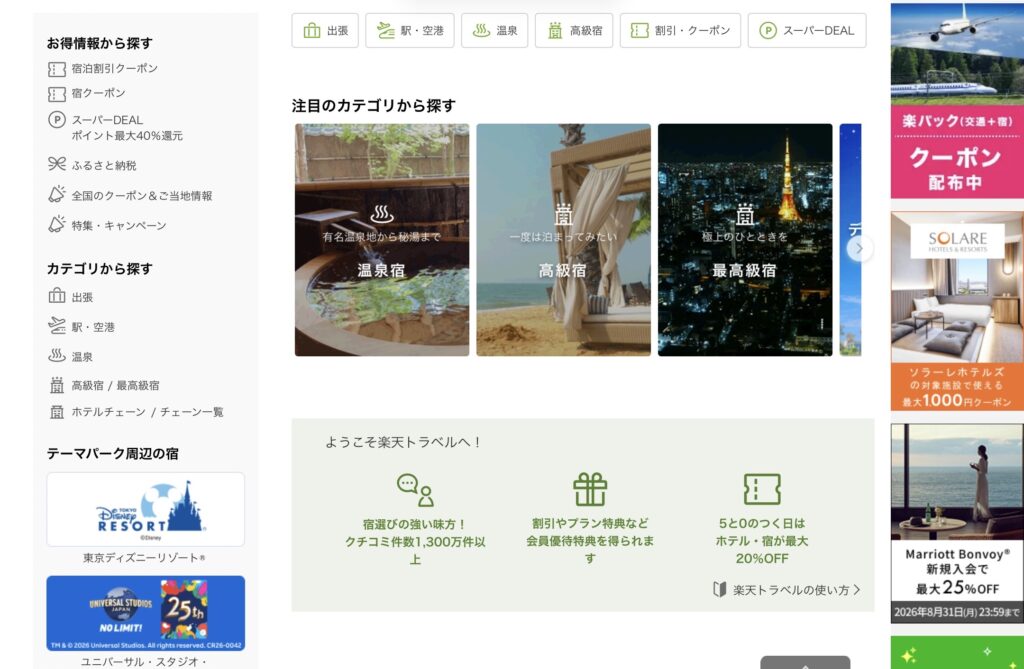Open 楽天トラベルの使い方 guide link
Image resolution: width=1024 pixels, height=669 pixels.
point(786,590)
